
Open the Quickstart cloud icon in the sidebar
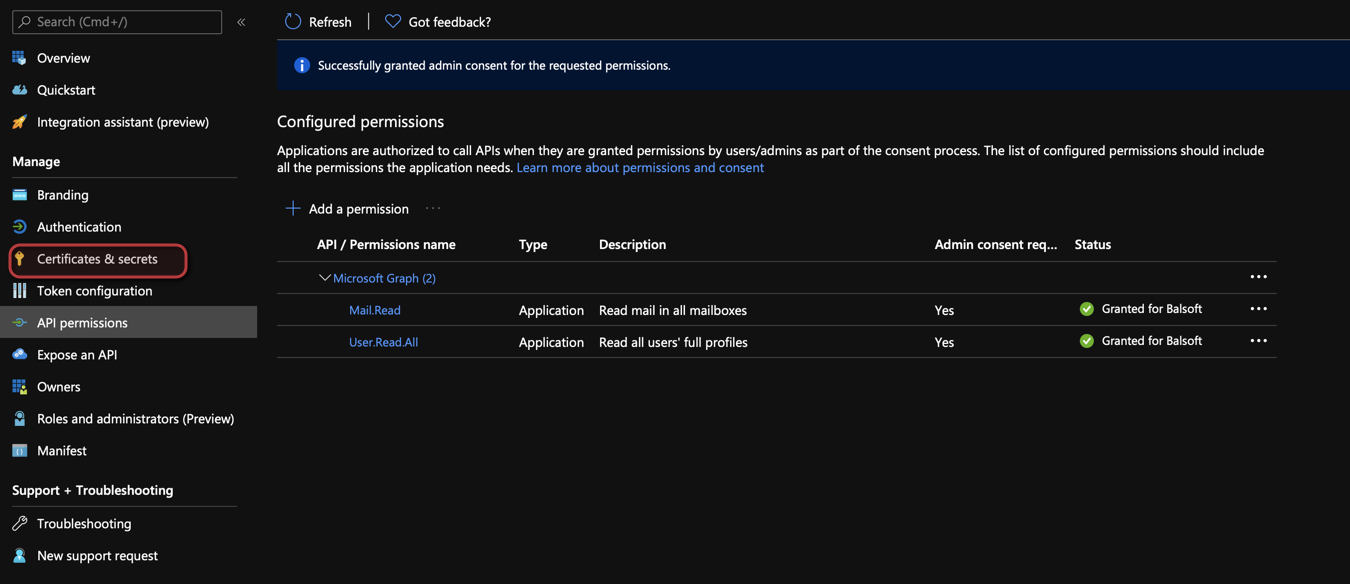coord(19,90)
